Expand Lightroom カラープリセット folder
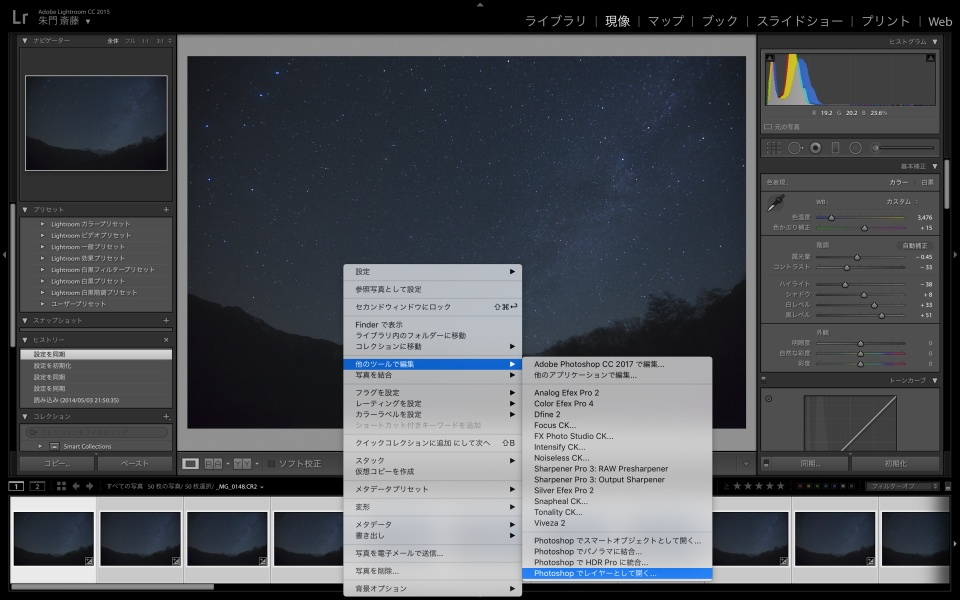960x600 pixels. coord(42,224)
